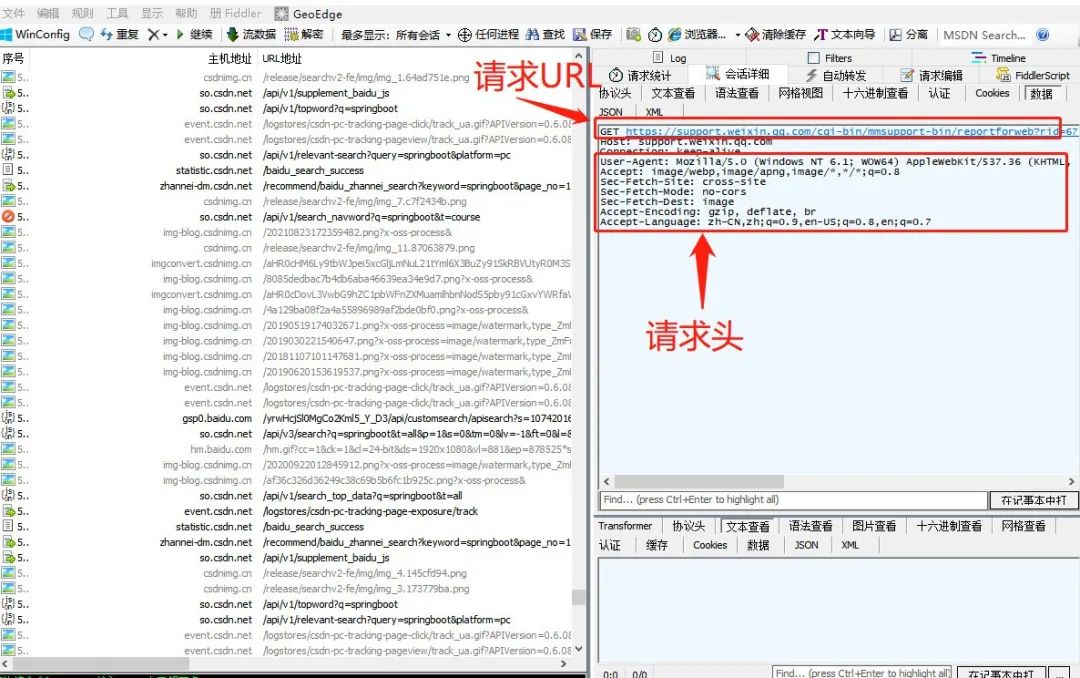Click the GET support.weixin.qq.com request URL link

click(851, 131)
